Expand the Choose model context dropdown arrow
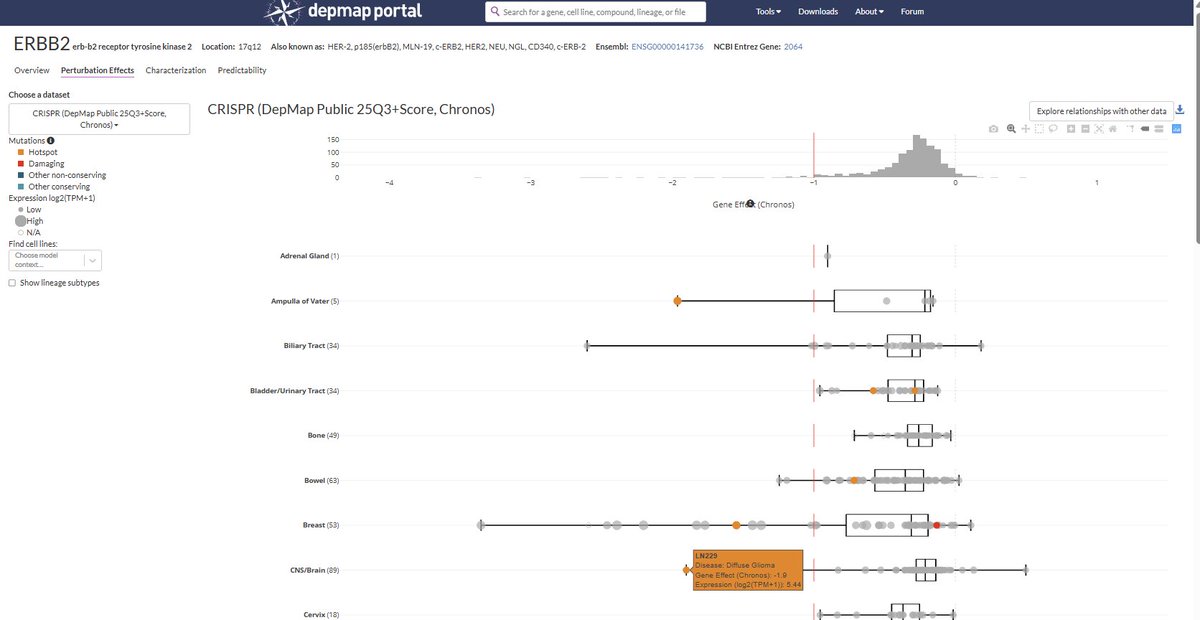This screenshot has height=620, width=1200. coord(92,260)
